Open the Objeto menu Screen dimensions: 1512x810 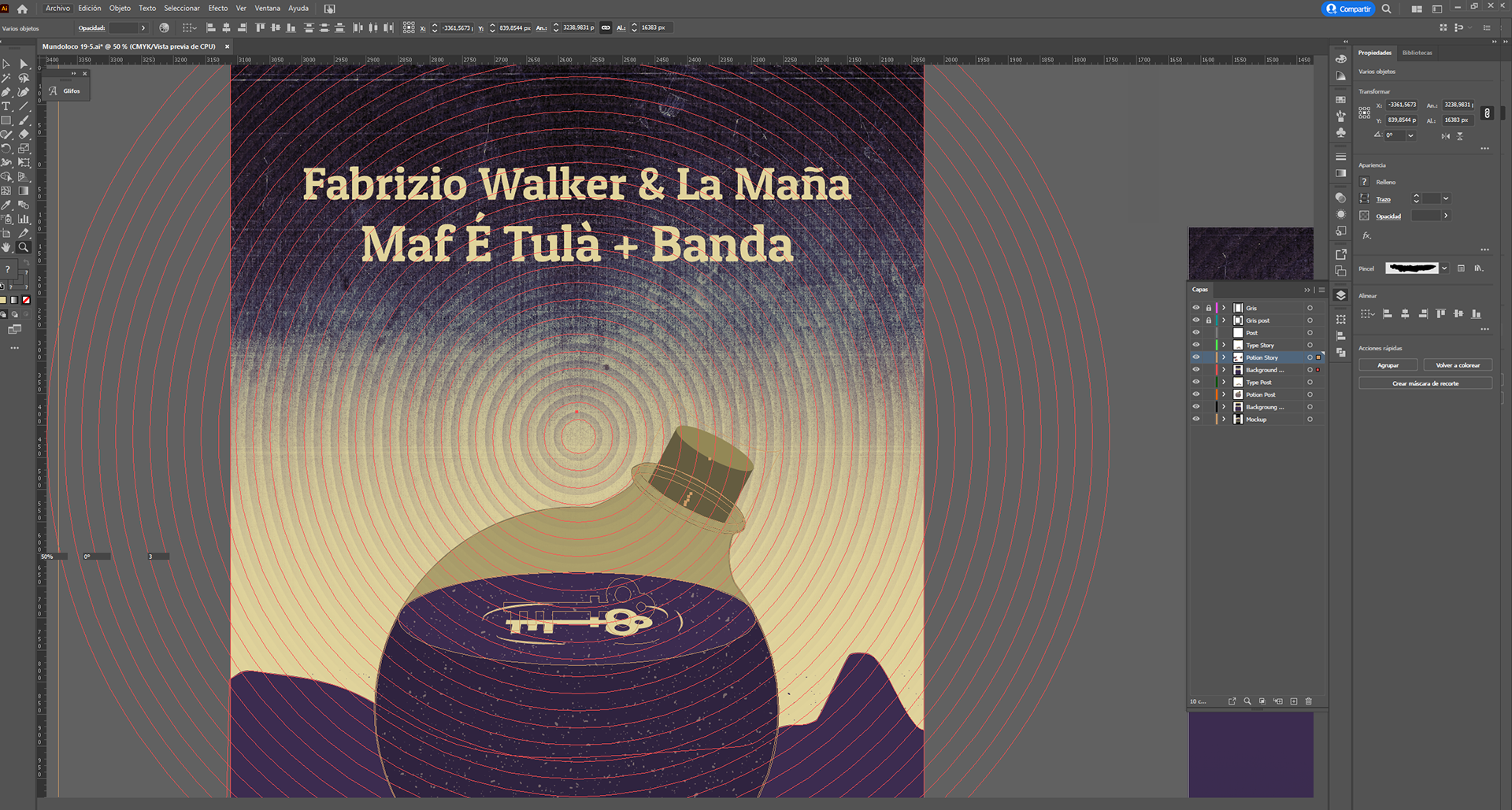120,8
